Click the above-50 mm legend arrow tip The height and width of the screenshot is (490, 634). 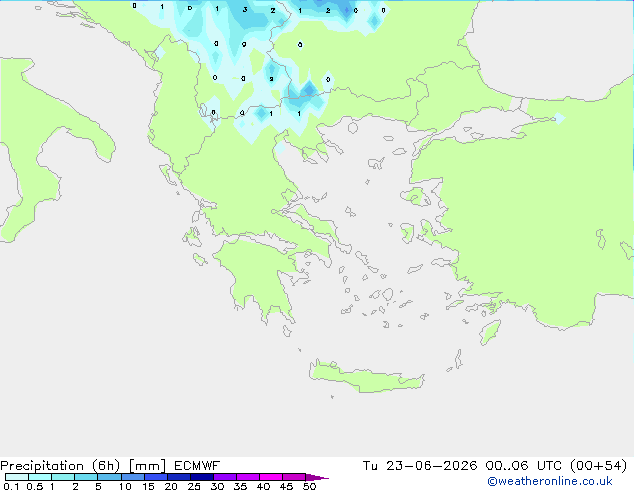tap(317, 477)
